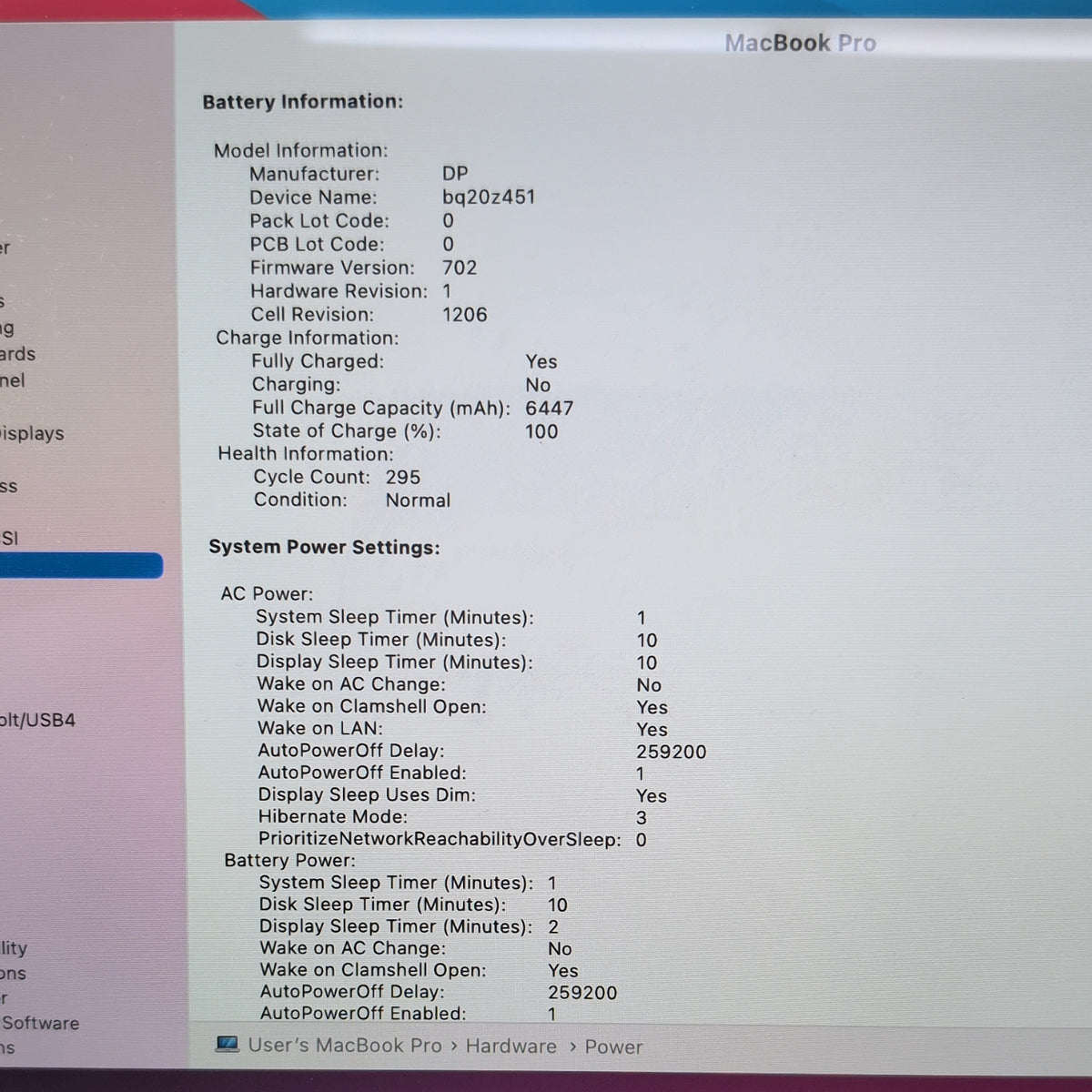Click Wake on LAN label
Screen dimensions: 1092x1092
click(x=320, y=728)
